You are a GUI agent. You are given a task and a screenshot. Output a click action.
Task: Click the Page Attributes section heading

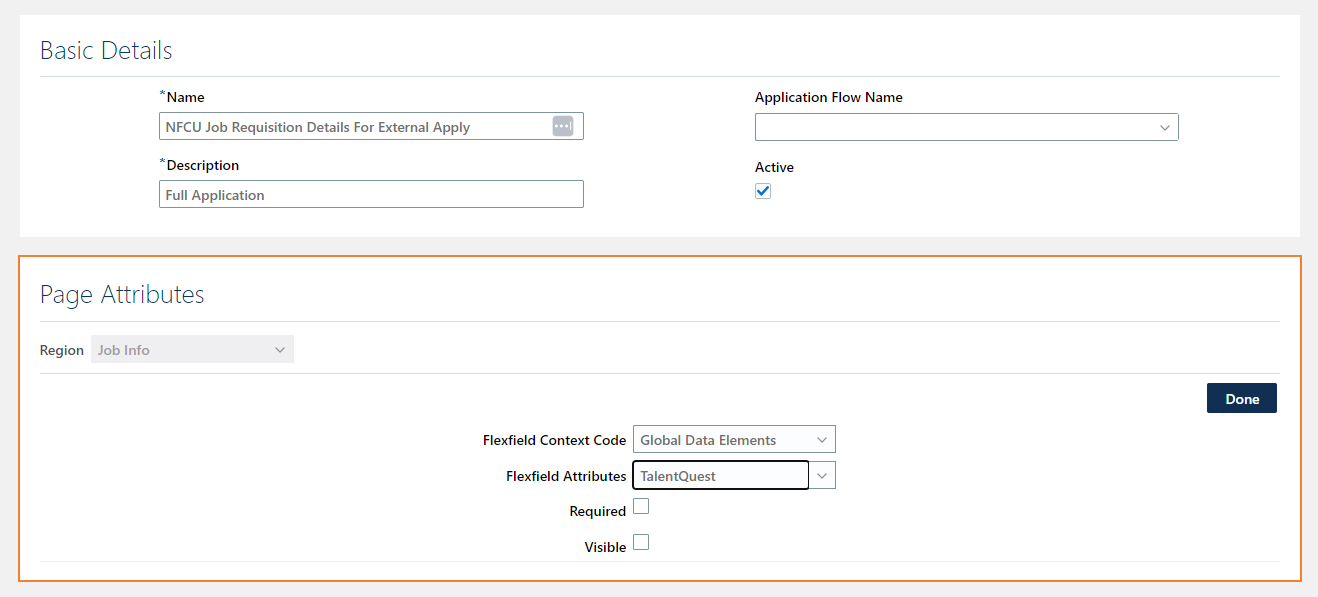[x=121, y=294]
